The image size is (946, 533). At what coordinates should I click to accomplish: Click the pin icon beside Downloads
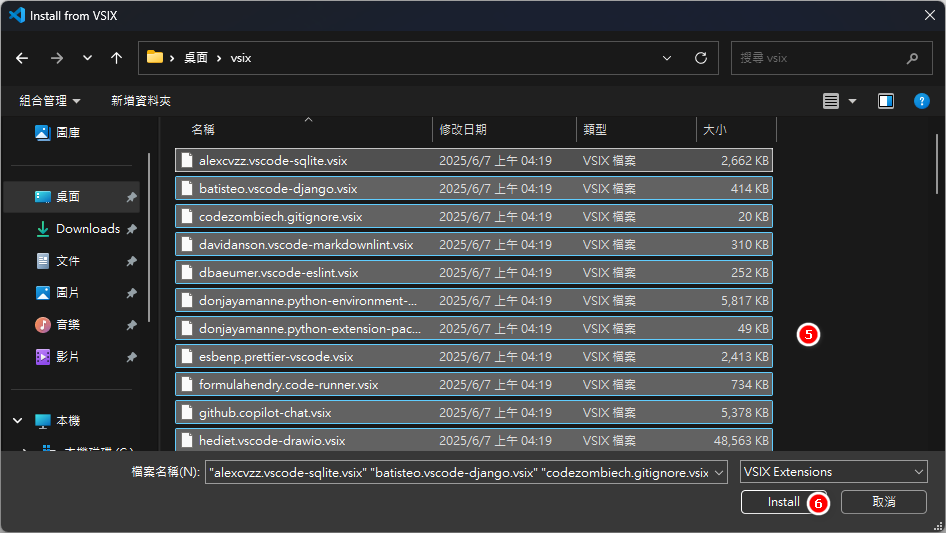point(132,229)
